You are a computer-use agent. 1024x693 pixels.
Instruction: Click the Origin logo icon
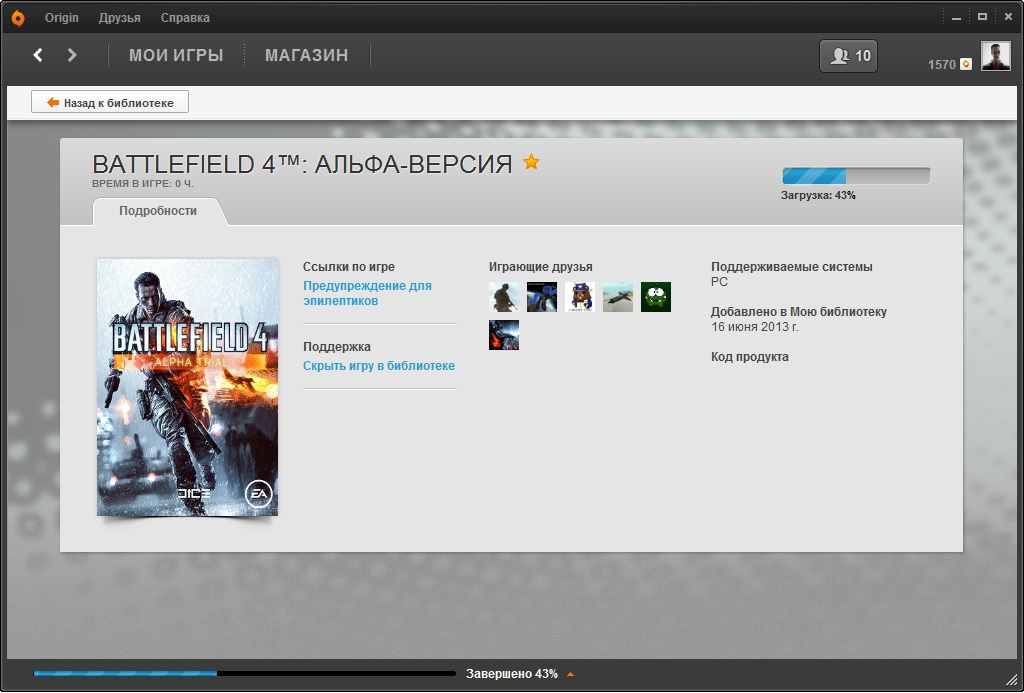click(x=18, y=18)
